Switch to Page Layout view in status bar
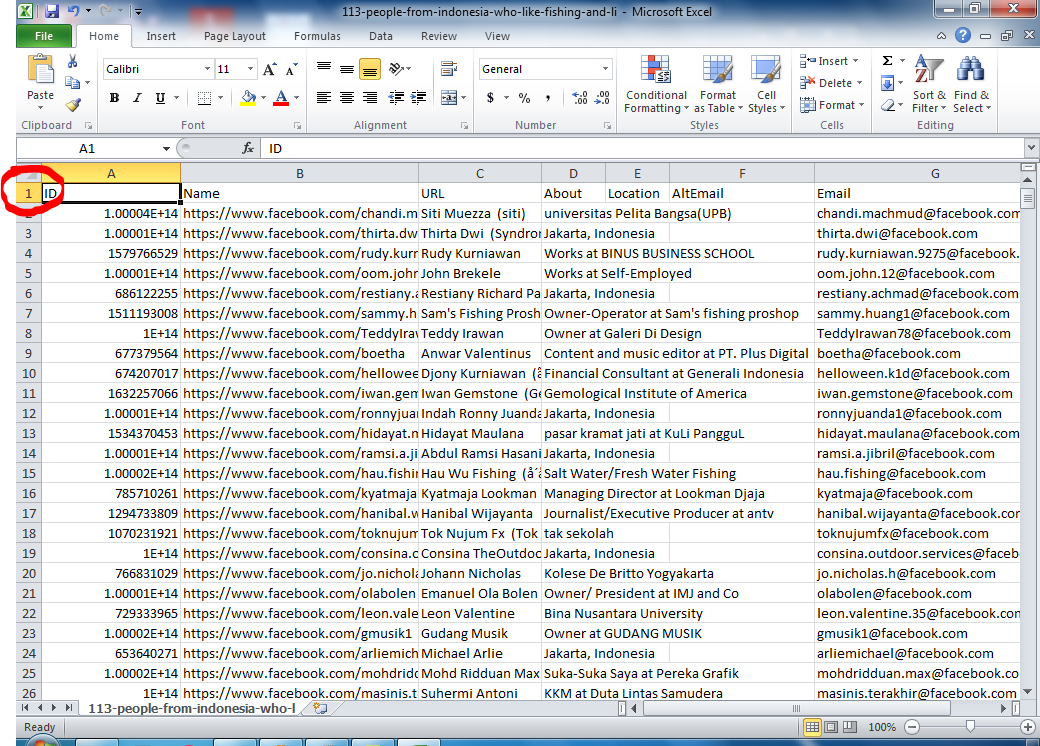The width and height of the screenshot is (1040, 746). [831, 727]
